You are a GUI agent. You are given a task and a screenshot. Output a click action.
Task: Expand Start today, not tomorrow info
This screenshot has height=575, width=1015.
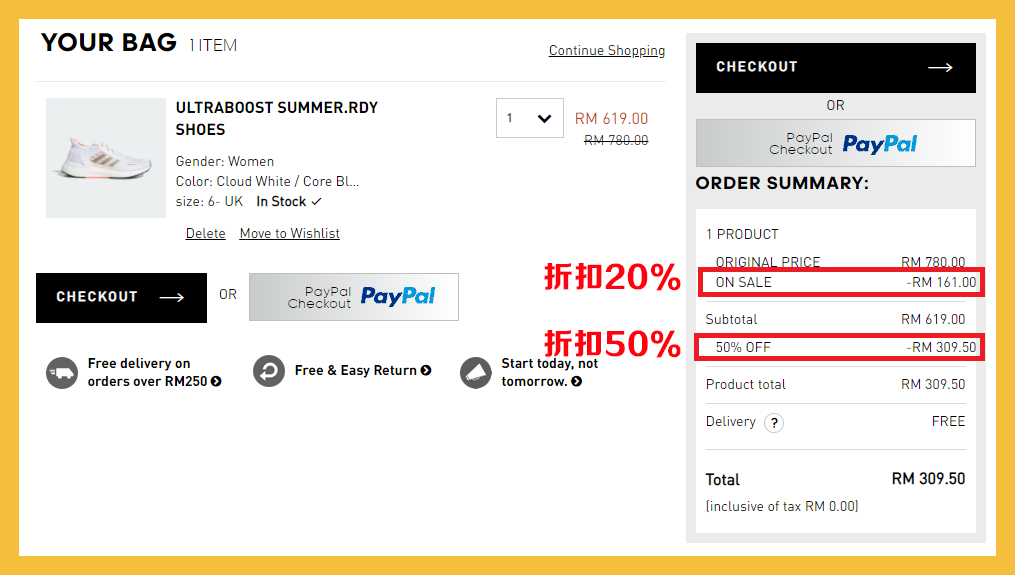pos(577,382)
